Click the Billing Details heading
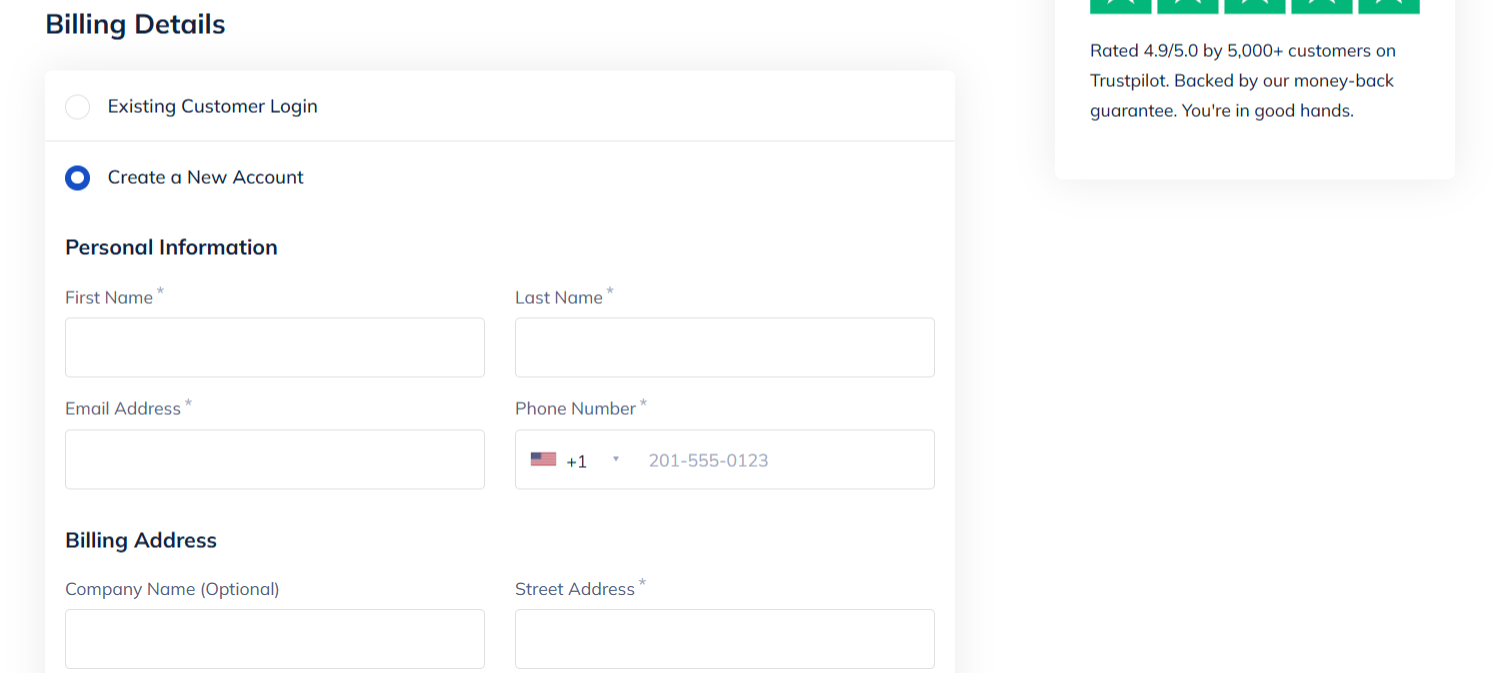This screenshot has height=673, width=1493. (x=136, y=24)
